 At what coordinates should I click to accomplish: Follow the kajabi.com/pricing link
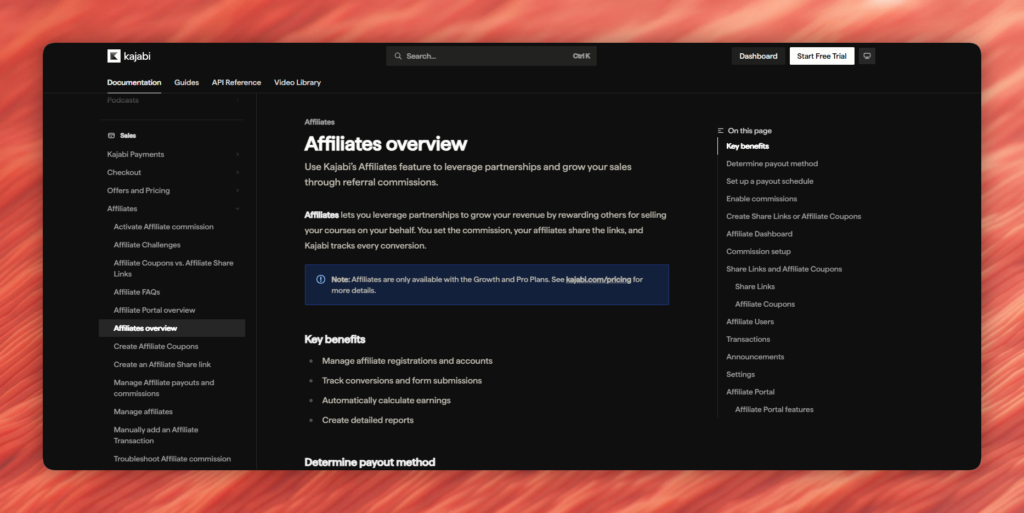coord(598,279)
